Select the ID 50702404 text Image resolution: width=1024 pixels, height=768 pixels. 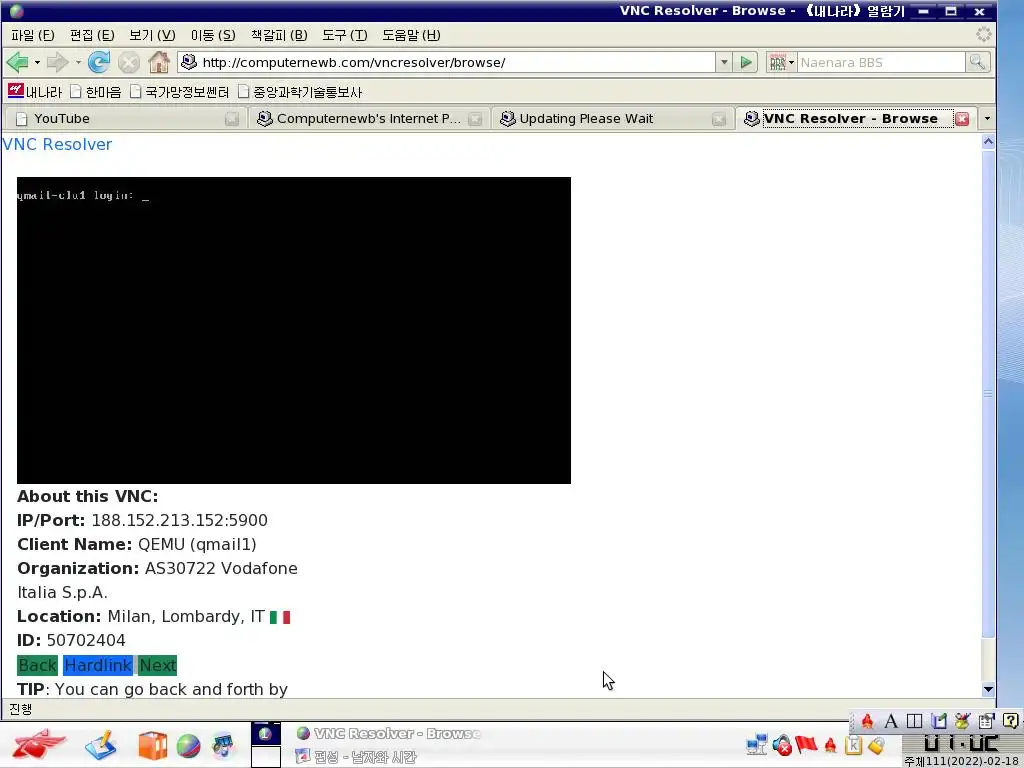86,641
